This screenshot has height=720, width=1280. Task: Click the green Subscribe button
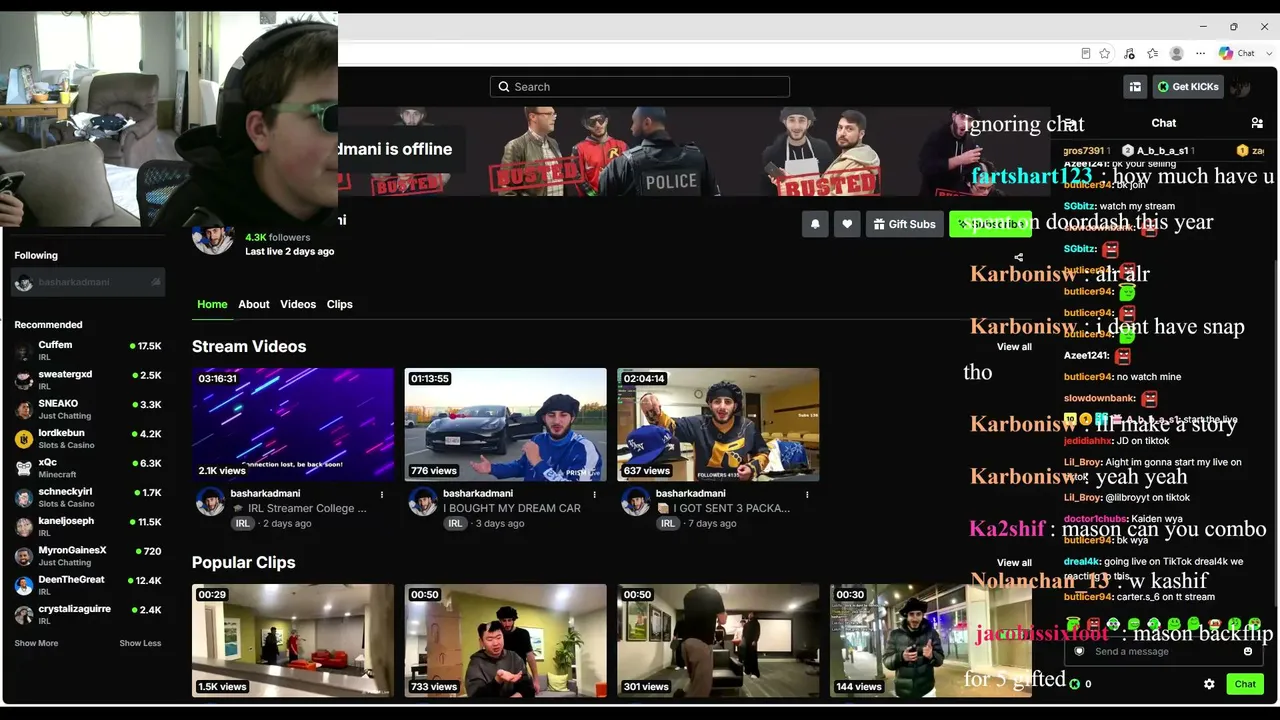[x=990, y=224]
